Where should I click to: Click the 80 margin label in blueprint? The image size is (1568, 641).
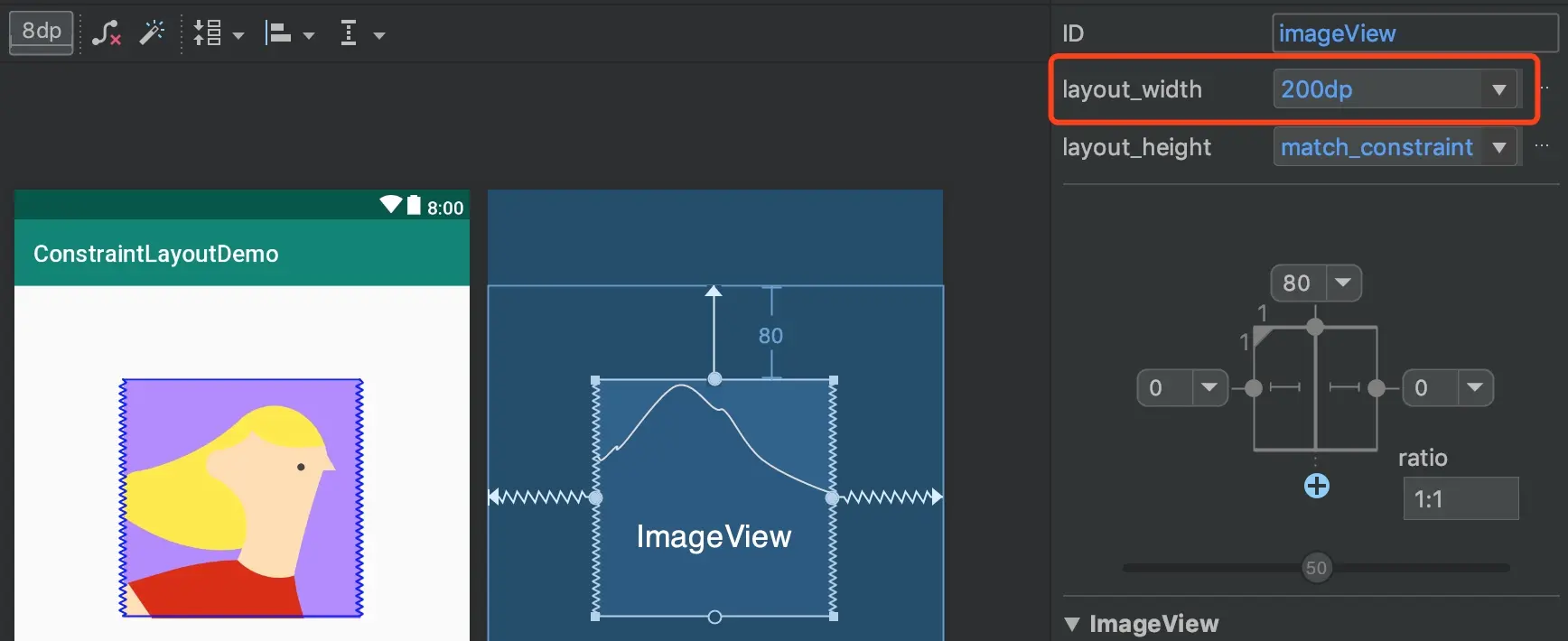[x=770, y=336]
